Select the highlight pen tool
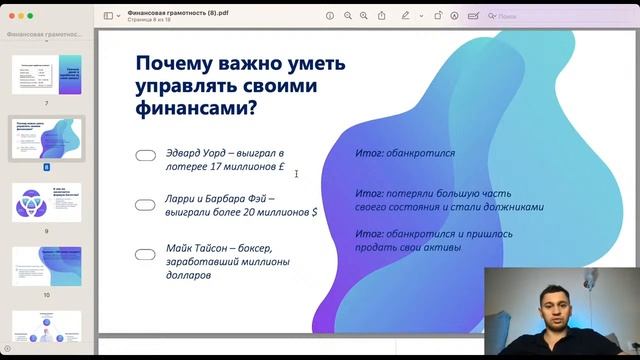 tap(405, 16)
